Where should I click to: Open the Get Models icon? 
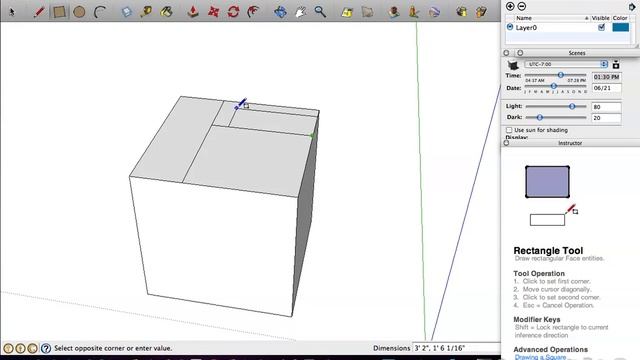pos(461,11)
